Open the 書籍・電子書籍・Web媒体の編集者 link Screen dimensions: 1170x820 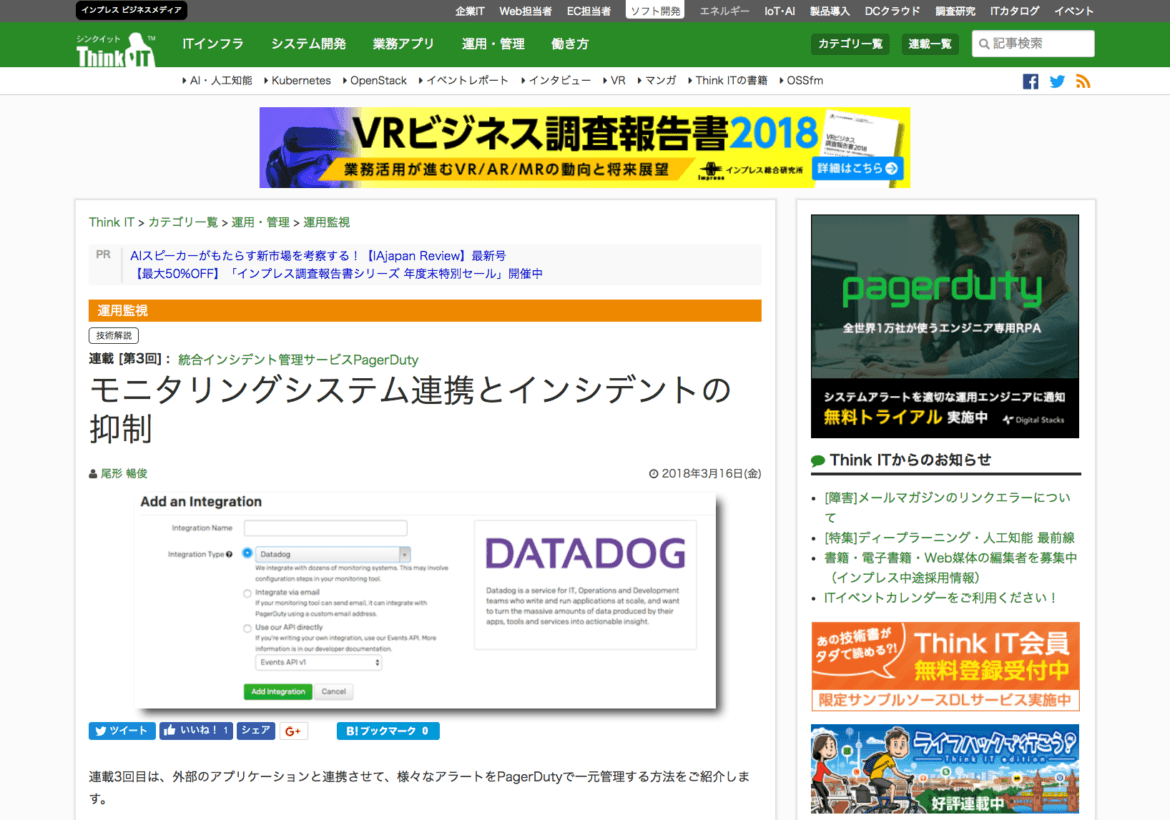click(x=950, y=568)
